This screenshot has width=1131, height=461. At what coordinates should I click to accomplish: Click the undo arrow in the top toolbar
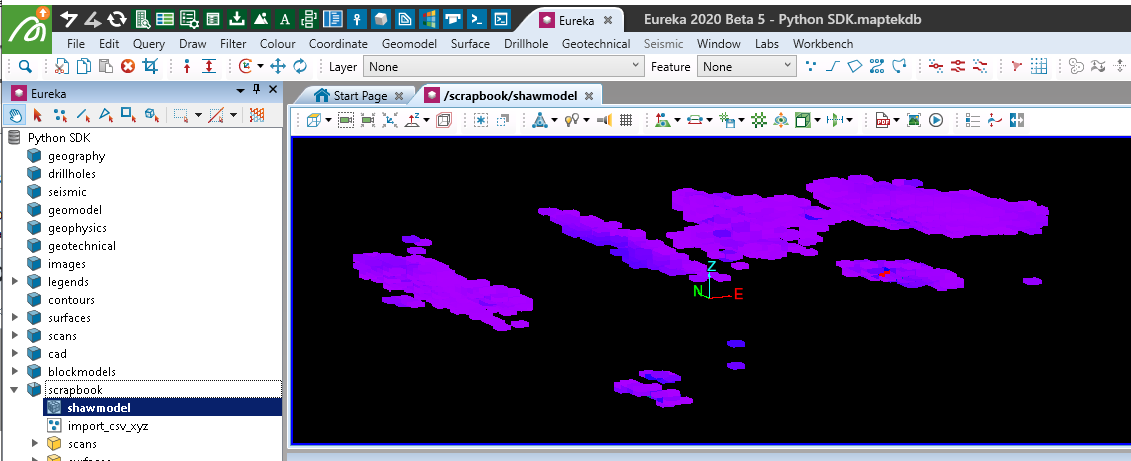click(x=68, y=19)
